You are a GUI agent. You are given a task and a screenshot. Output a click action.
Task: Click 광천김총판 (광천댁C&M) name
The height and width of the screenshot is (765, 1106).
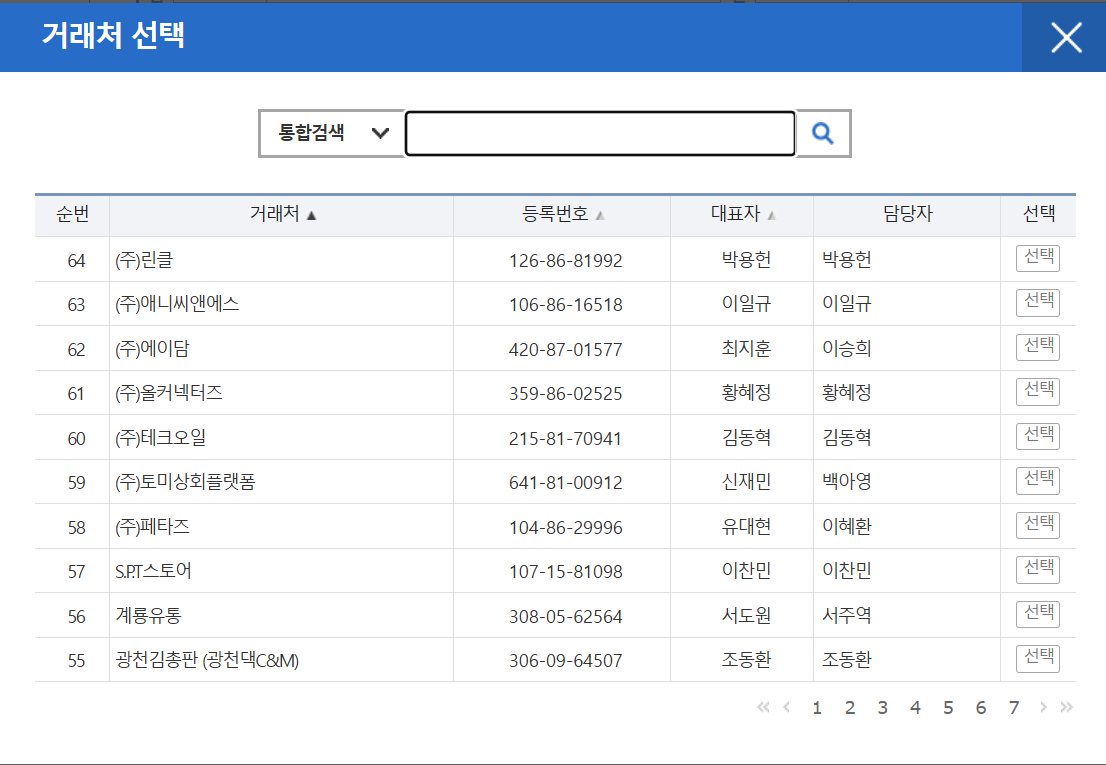pos(207,660)
